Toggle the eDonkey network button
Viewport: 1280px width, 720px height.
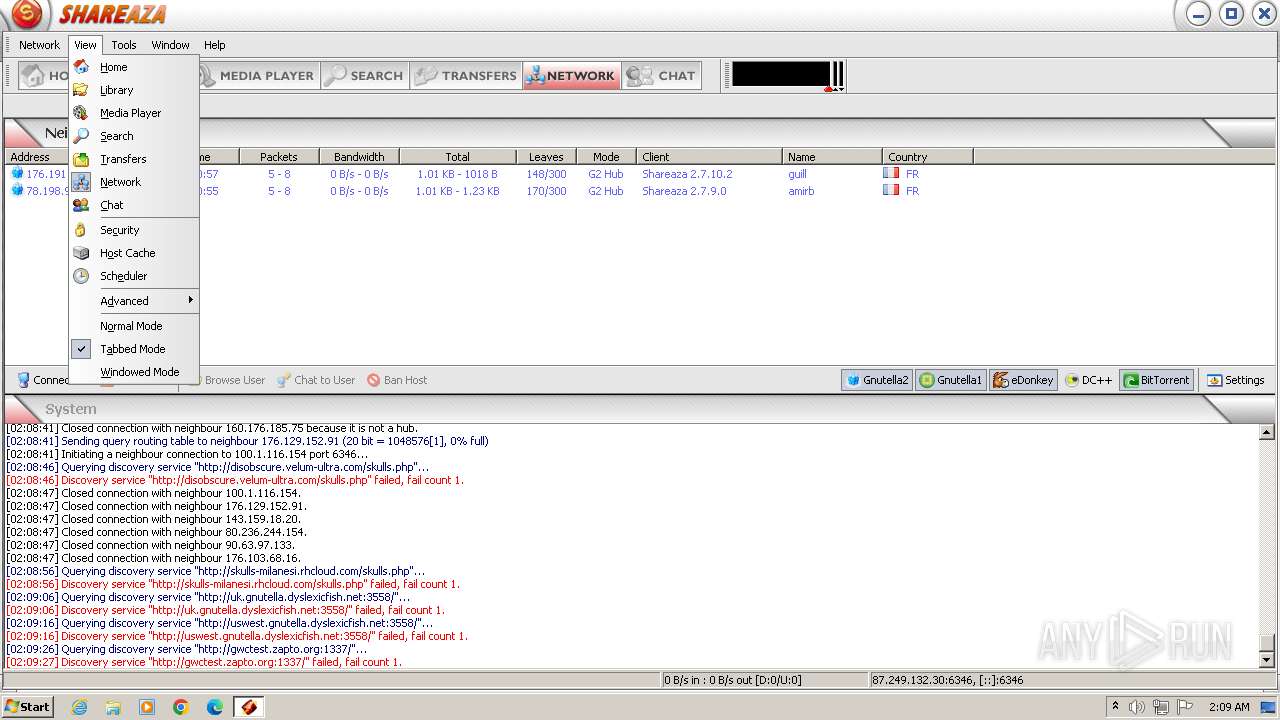[x=1023, y=380]
